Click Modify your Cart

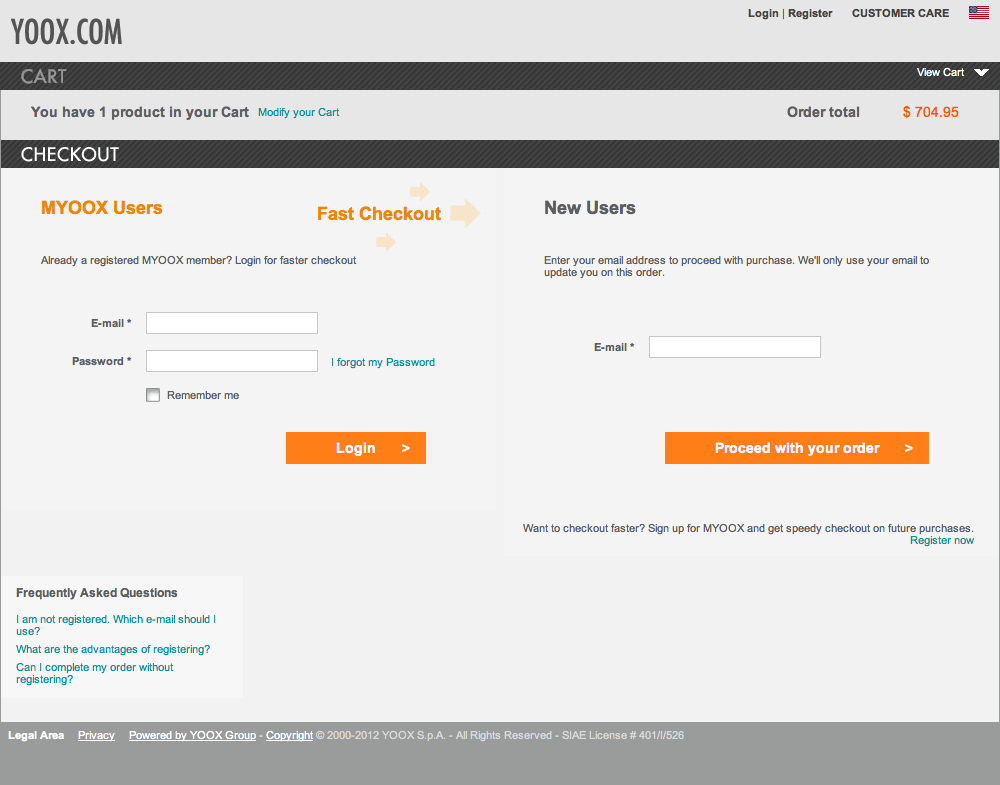[298, 112]
